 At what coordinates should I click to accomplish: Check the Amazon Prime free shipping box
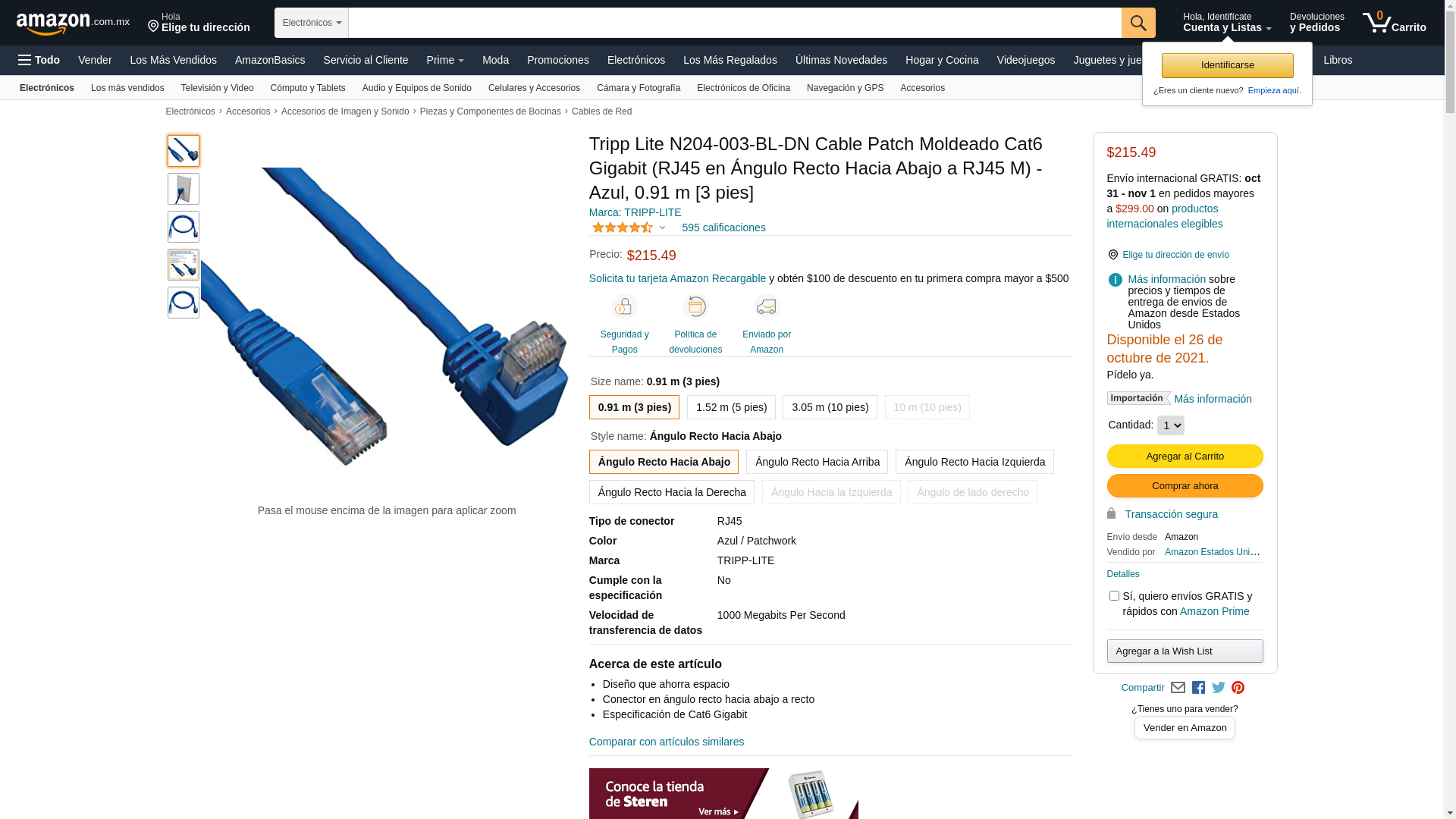(x=1114, y=596)
